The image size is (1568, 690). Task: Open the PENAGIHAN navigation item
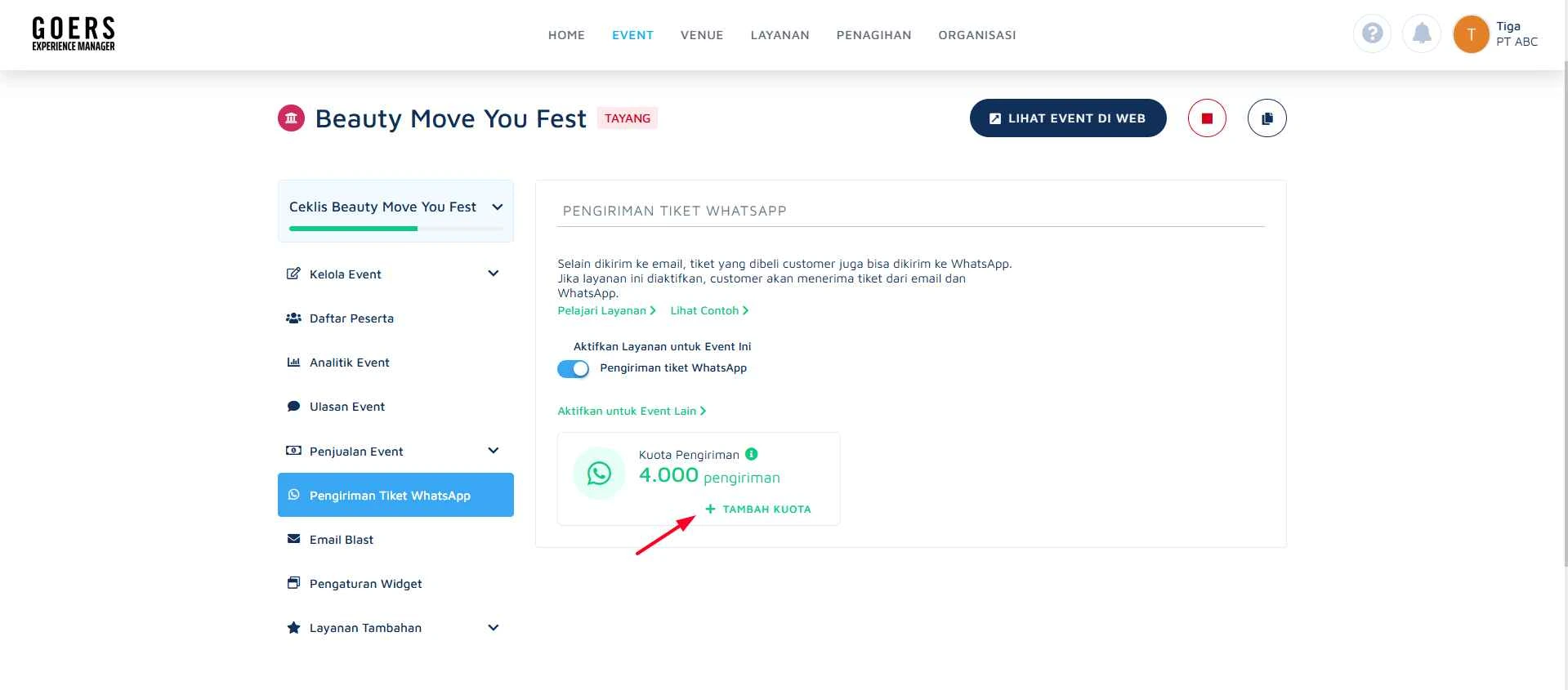pyautogui.click(x=873, y=35)
